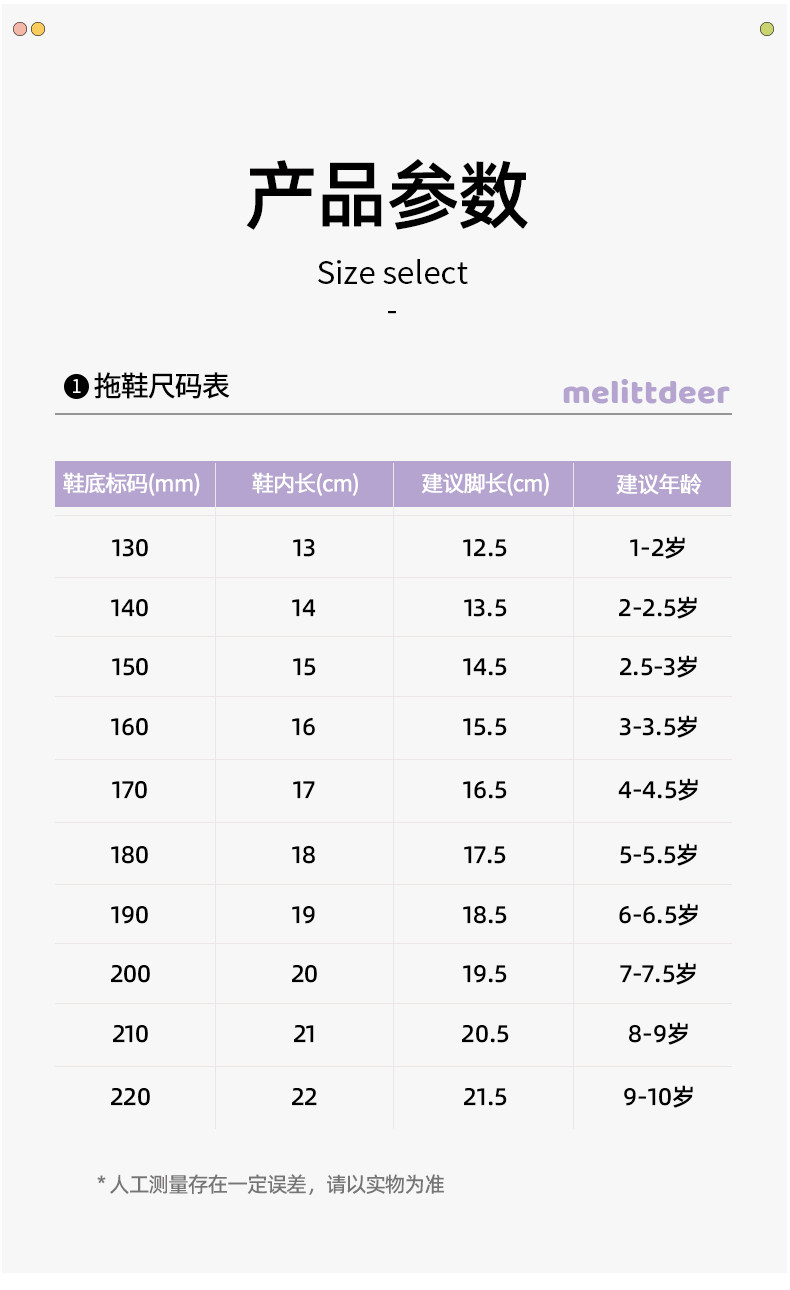
Task: Select size 130 table cell
Action: pyautogui.click(x=135, y=547)
